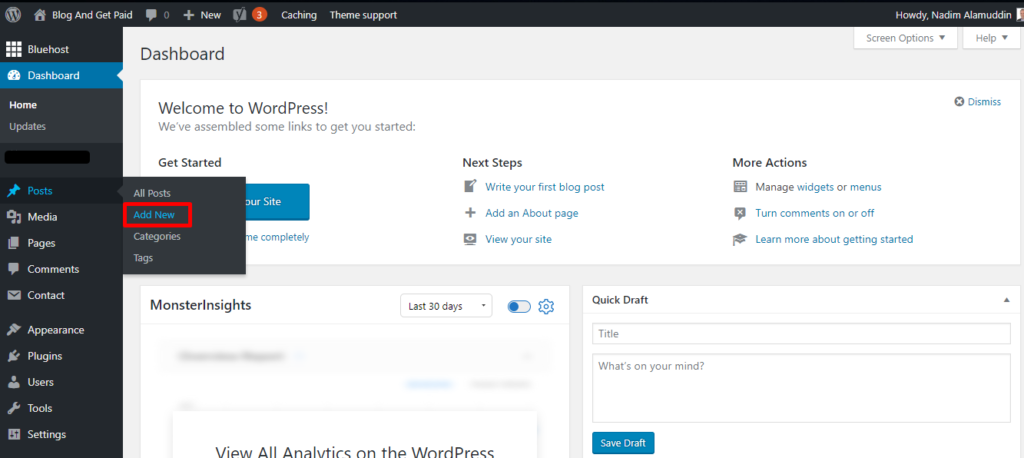Click the Media library icon
1024x458 pixels.
tap(14, 217)
